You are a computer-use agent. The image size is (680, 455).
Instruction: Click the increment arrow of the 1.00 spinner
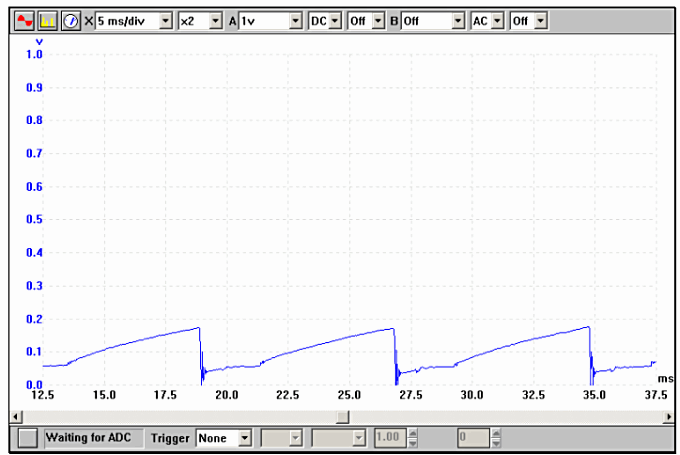point(413,434)
